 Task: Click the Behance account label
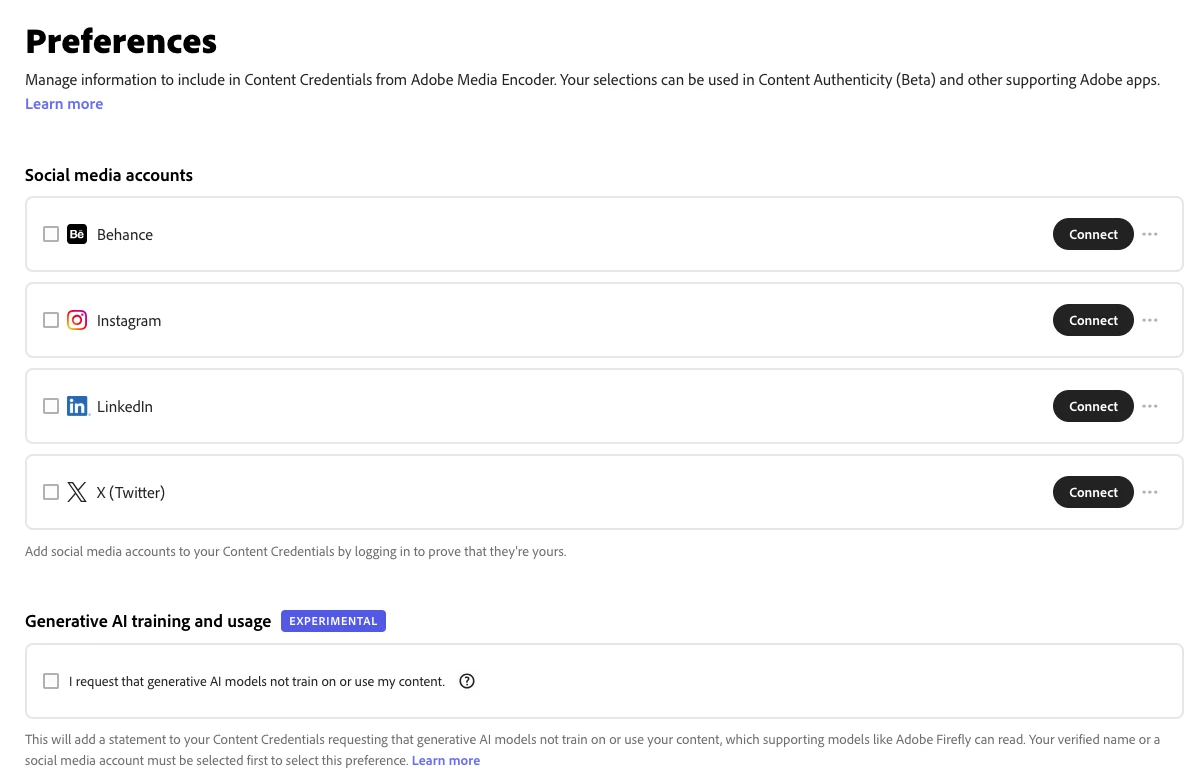click(125, 234)
